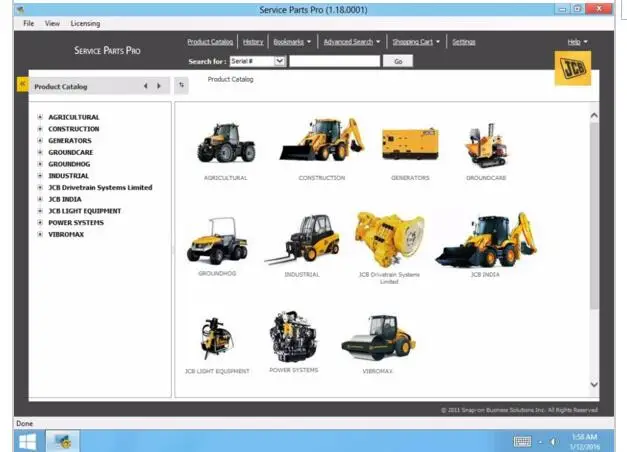Expand the AGRICULTURAL tree node
Screen dimensions: 627x452
coord(40,117)
